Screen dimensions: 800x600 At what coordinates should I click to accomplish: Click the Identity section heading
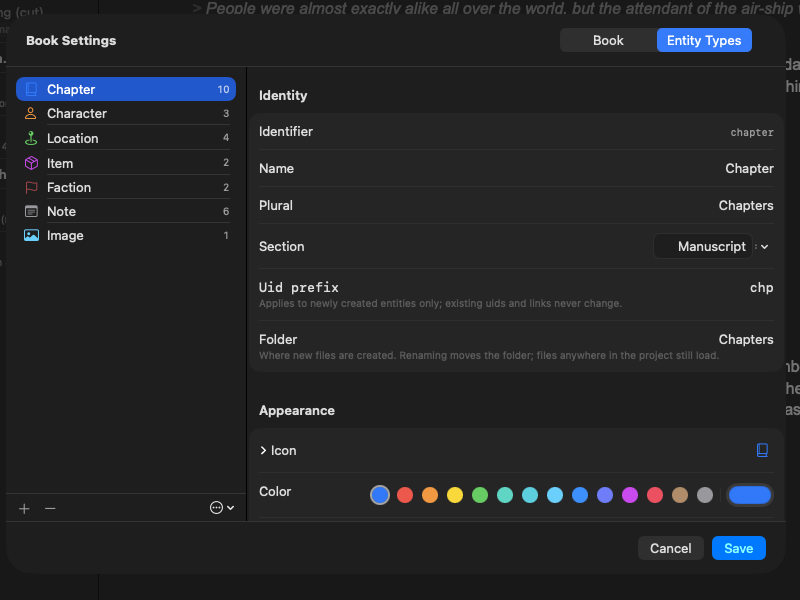[x=283, y=95]
